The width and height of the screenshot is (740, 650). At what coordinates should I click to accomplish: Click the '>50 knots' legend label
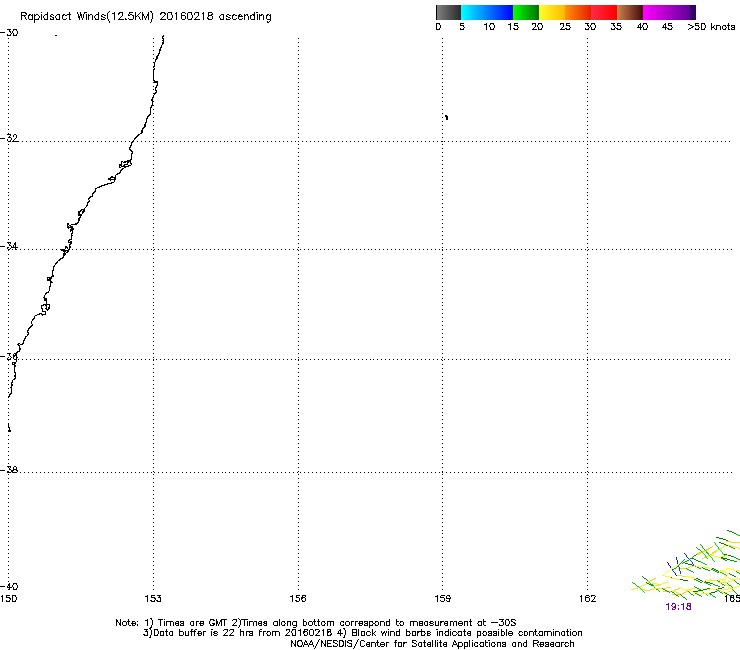[711, 27]
